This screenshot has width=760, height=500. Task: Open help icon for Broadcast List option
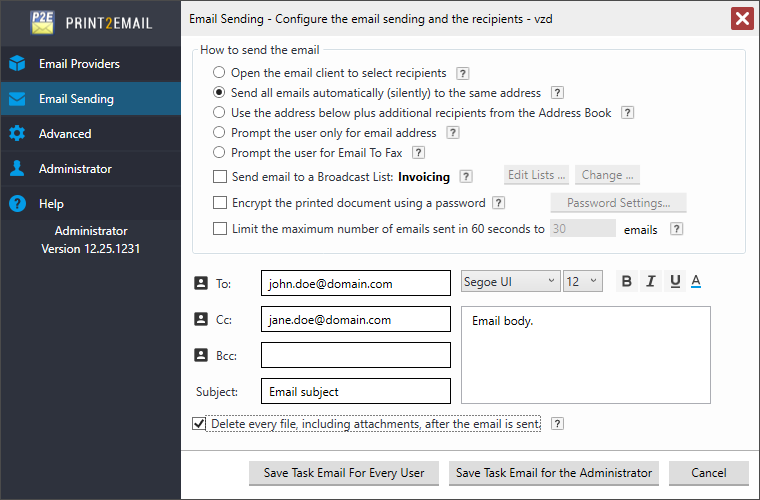pos(466,177)
